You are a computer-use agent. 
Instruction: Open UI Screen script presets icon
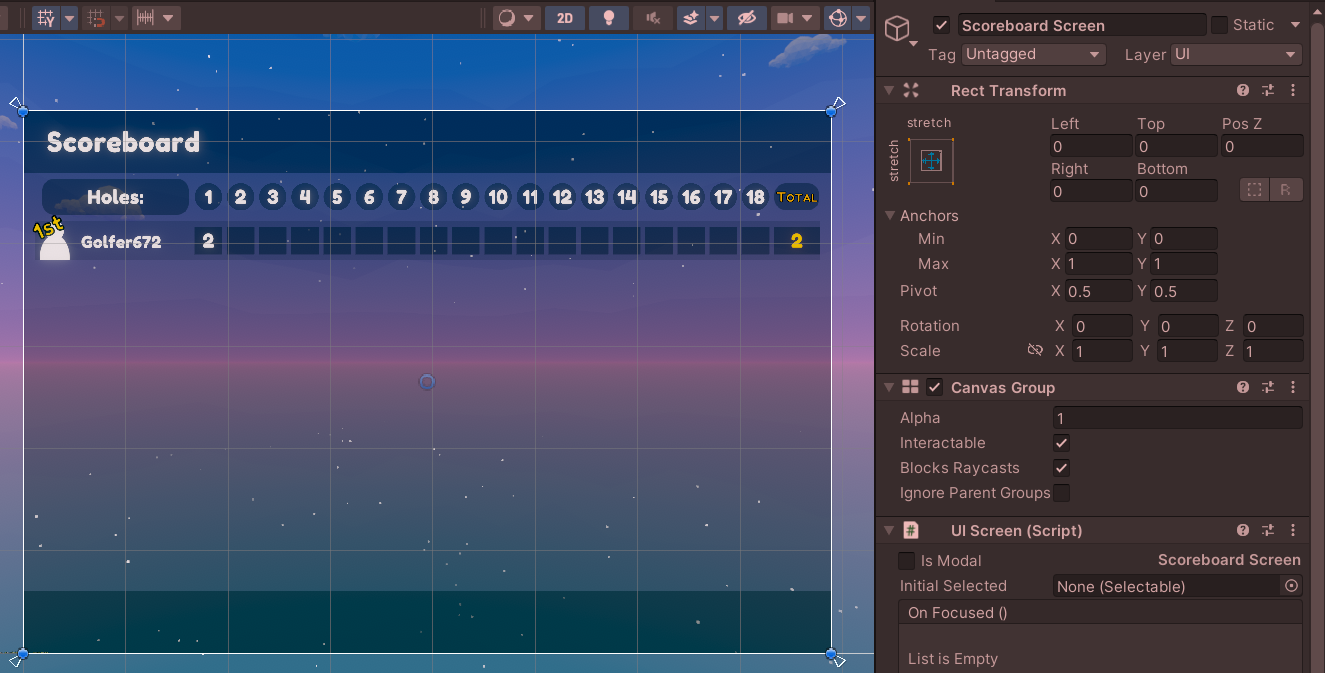click(x=1268, y=530)
